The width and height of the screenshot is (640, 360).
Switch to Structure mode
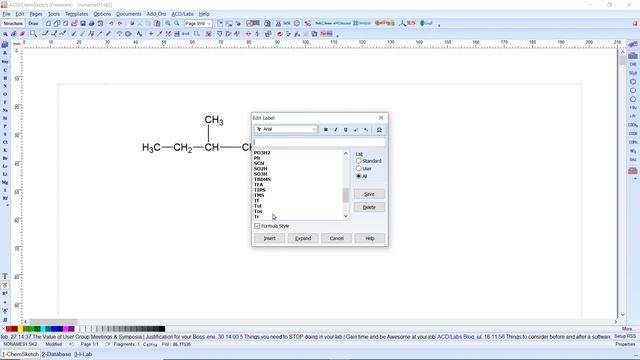(13, 24)
